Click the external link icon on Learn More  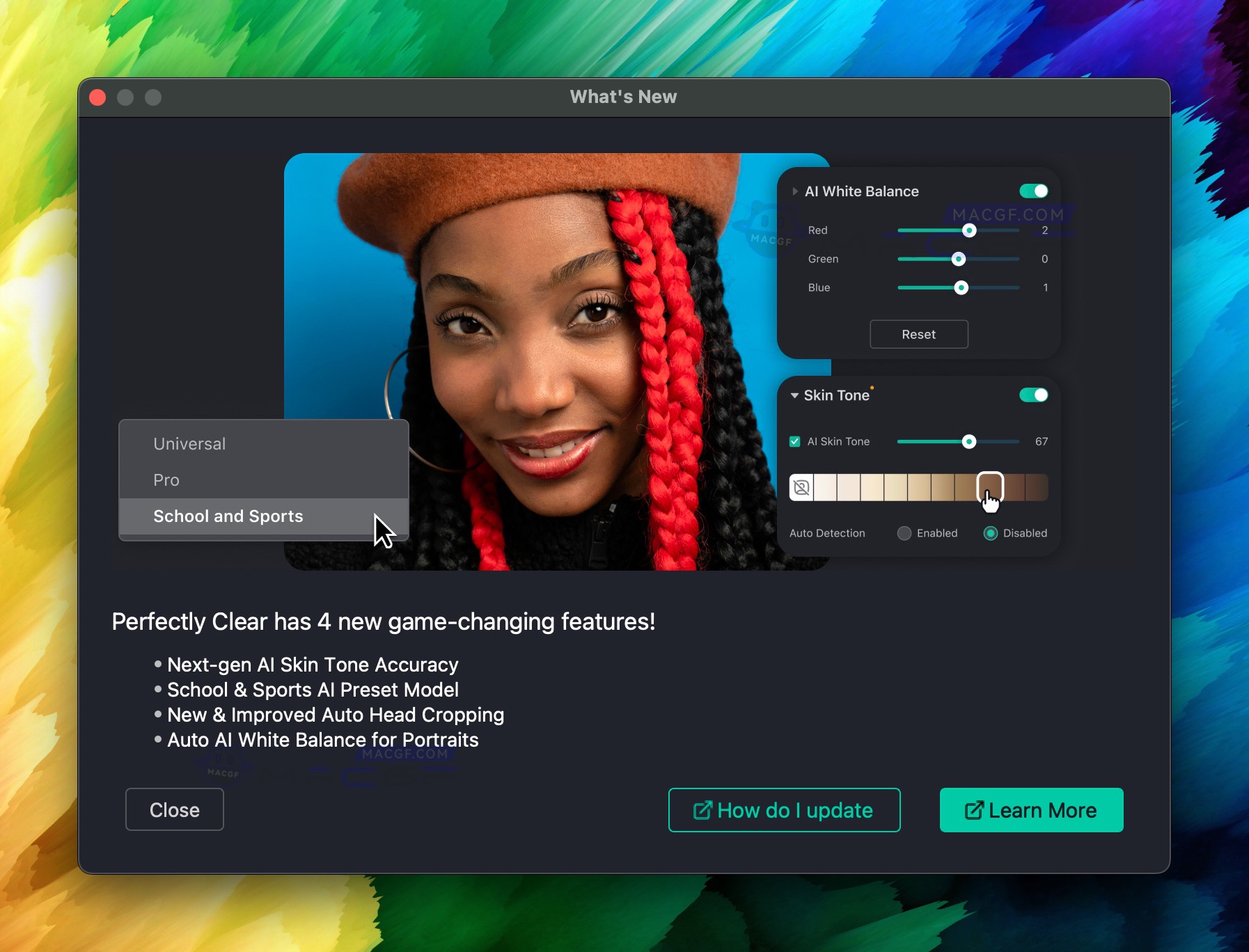[x=973, y=810]
